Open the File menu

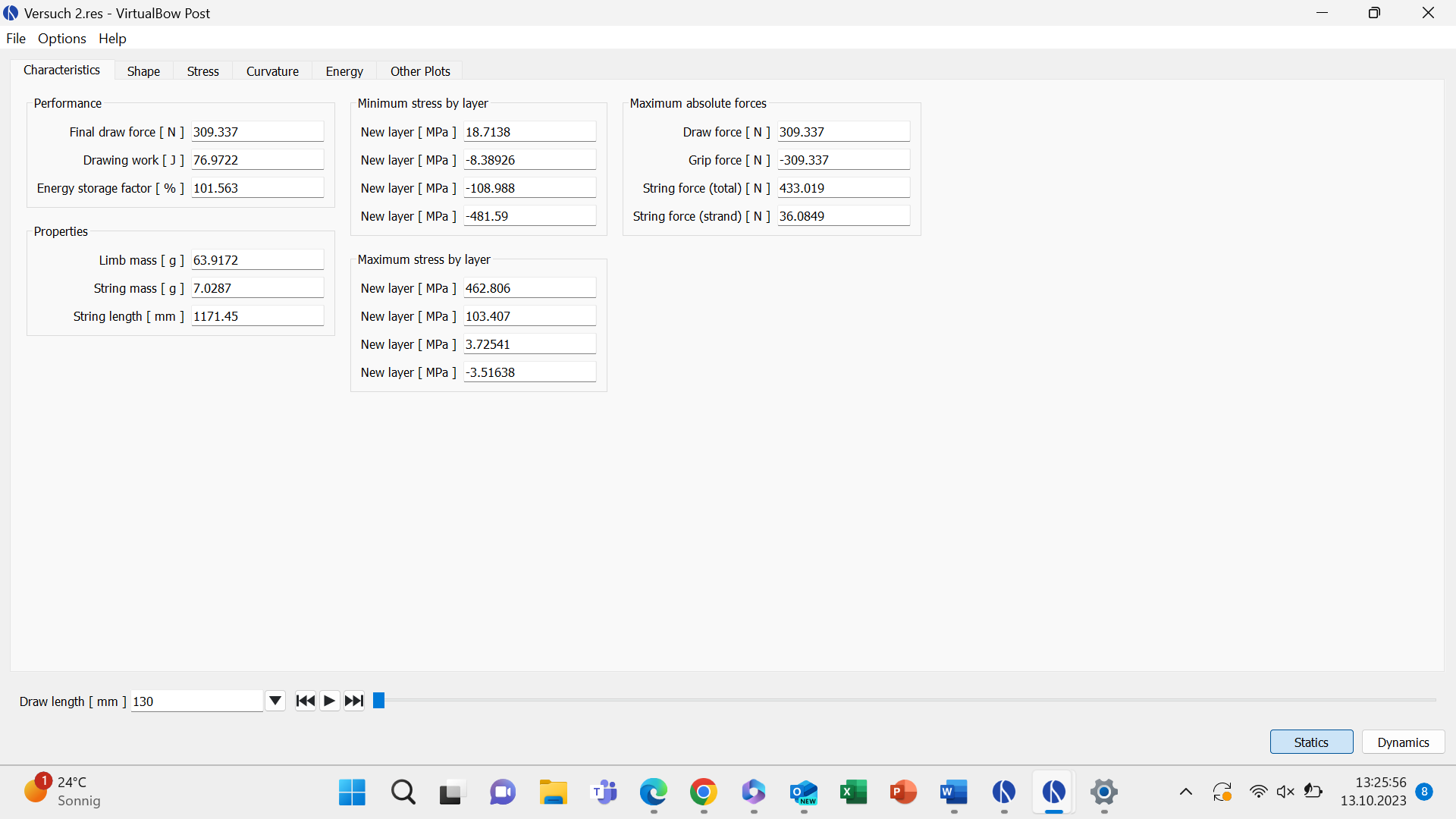point(16,39)
